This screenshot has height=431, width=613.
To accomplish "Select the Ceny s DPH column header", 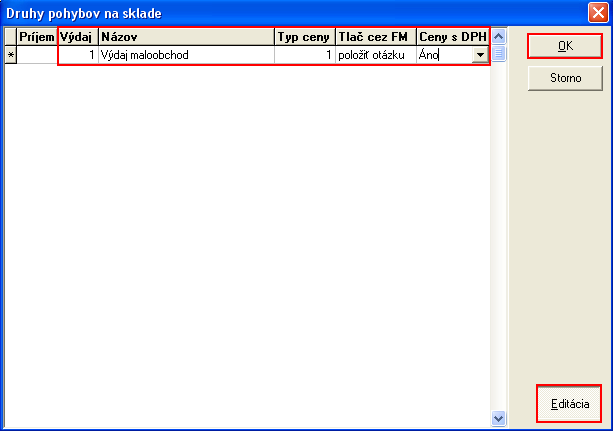I will [x=453, y=37].
